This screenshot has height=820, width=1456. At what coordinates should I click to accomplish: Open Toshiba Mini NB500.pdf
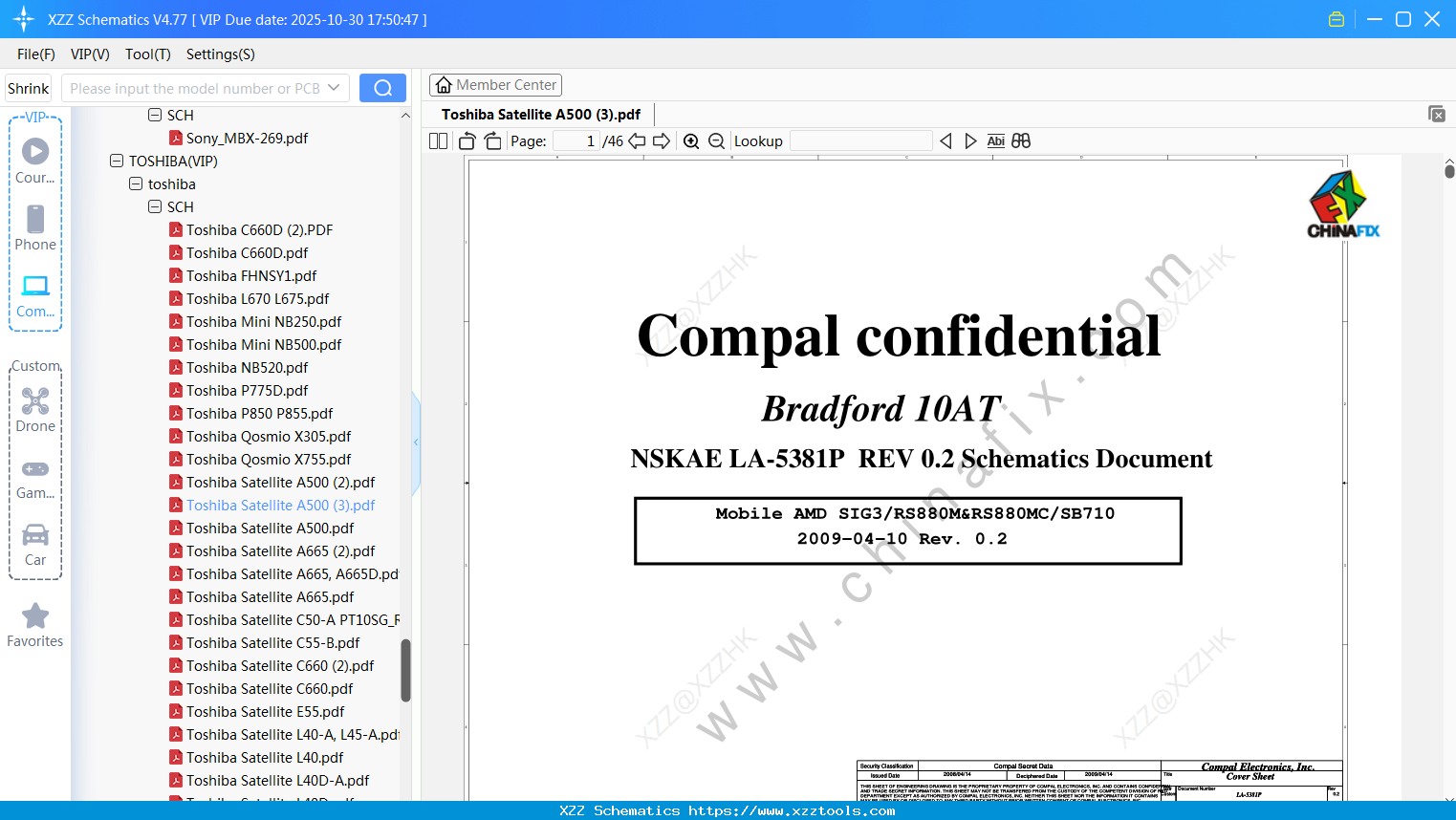[x=264, y=344]
